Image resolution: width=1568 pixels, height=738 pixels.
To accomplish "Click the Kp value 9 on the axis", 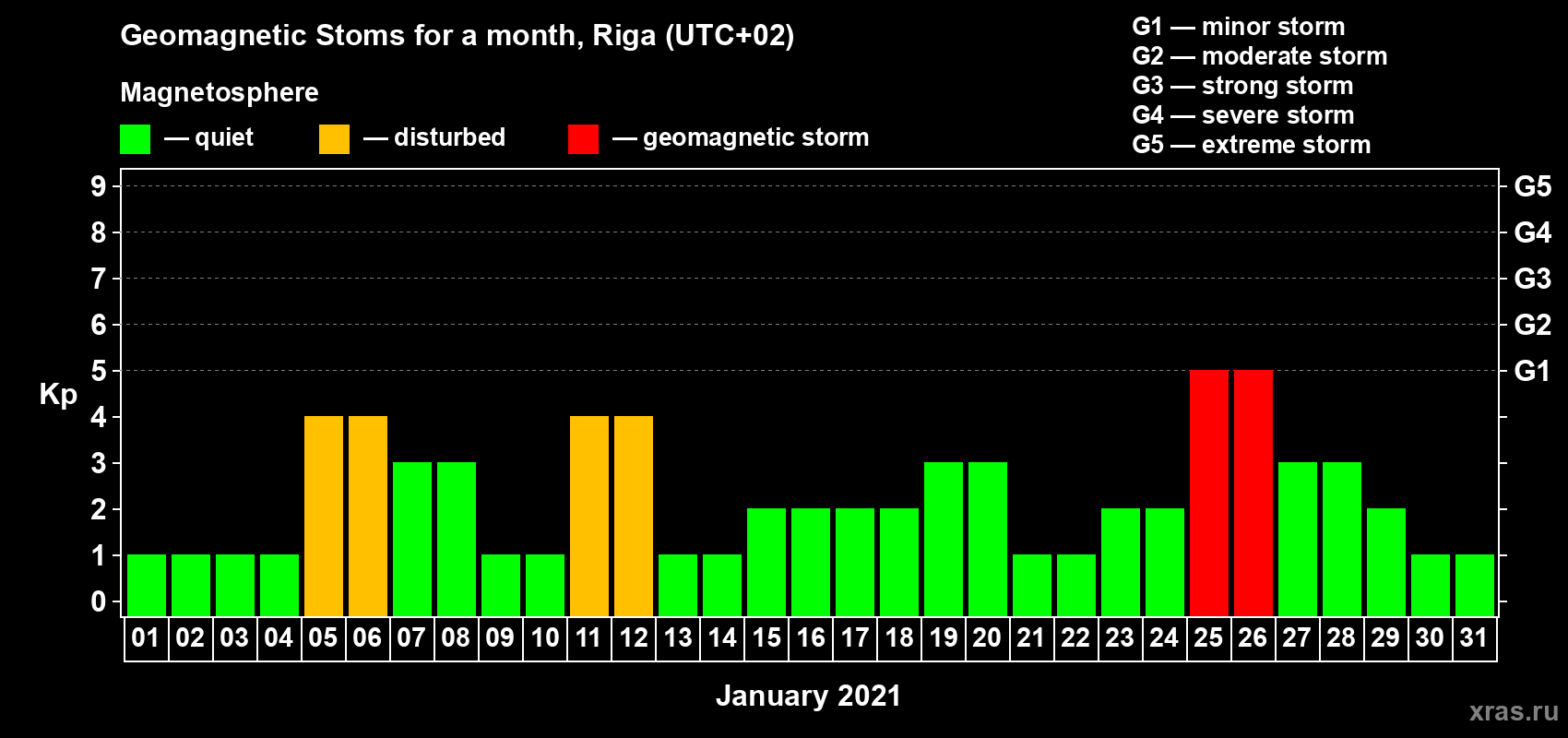I will point(99,186).
